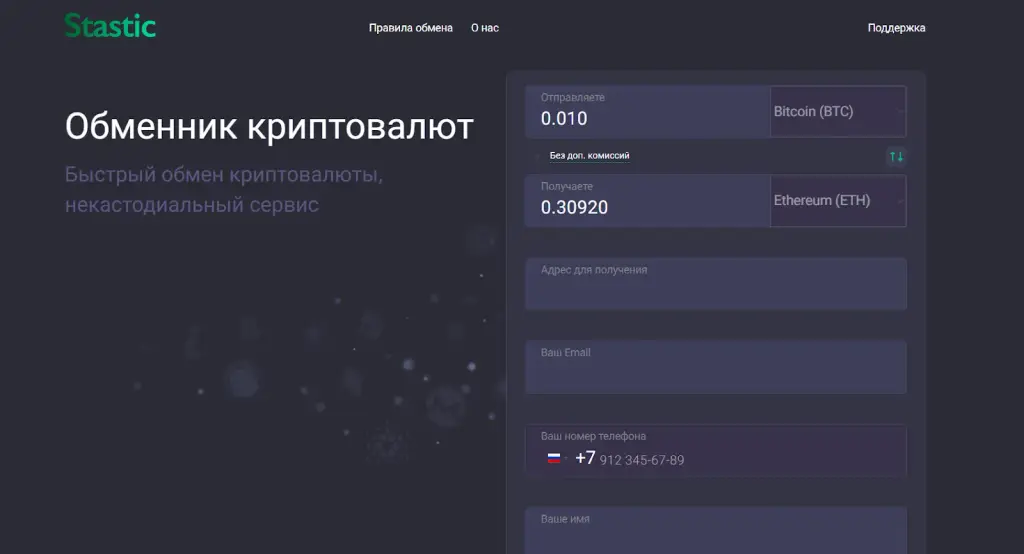
Task: Click the phone number input field
Action: pos(716,451)
